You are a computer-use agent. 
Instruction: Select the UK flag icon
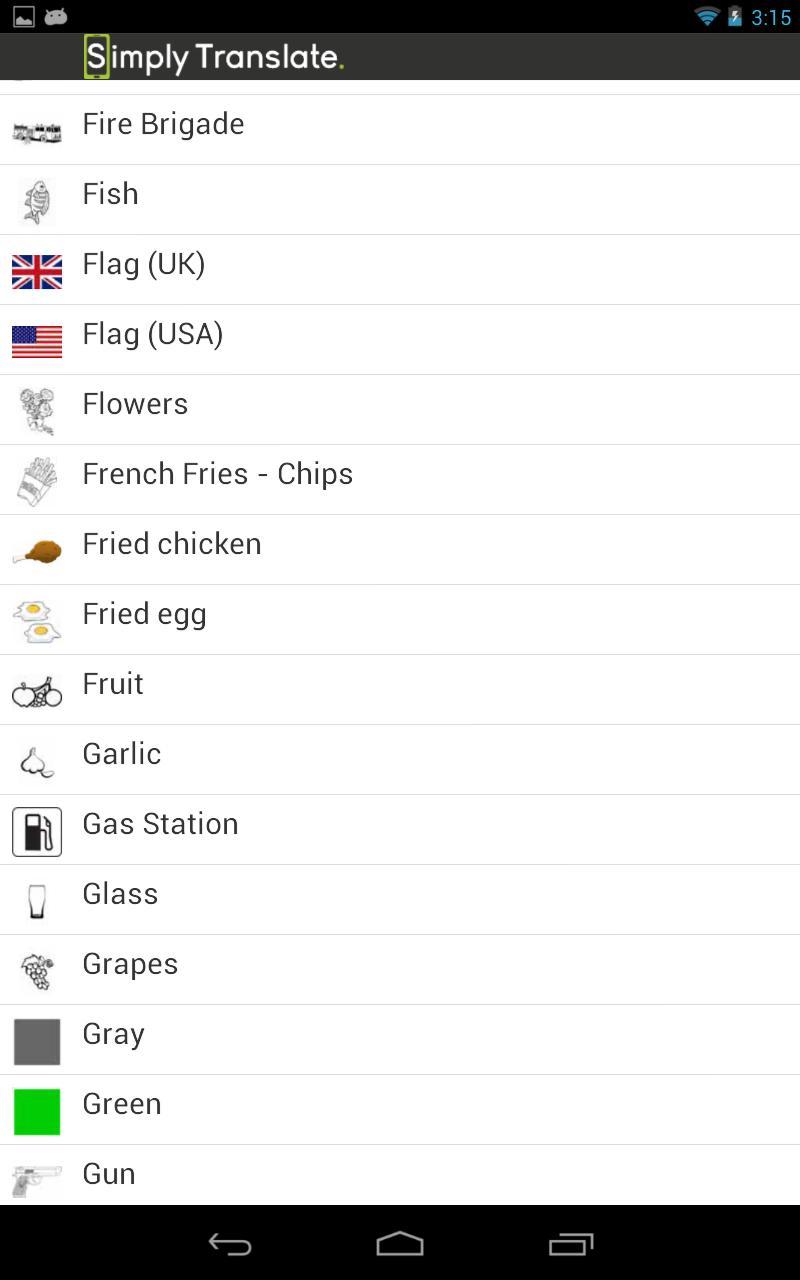[37, 271]
